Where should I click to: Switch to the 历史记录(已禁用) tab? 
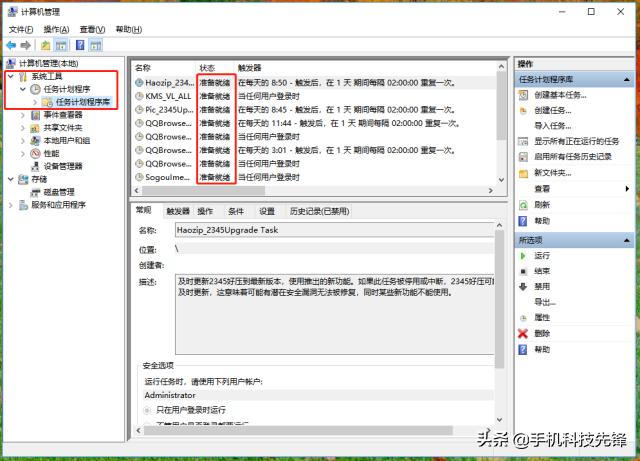[x=319, y=211]
